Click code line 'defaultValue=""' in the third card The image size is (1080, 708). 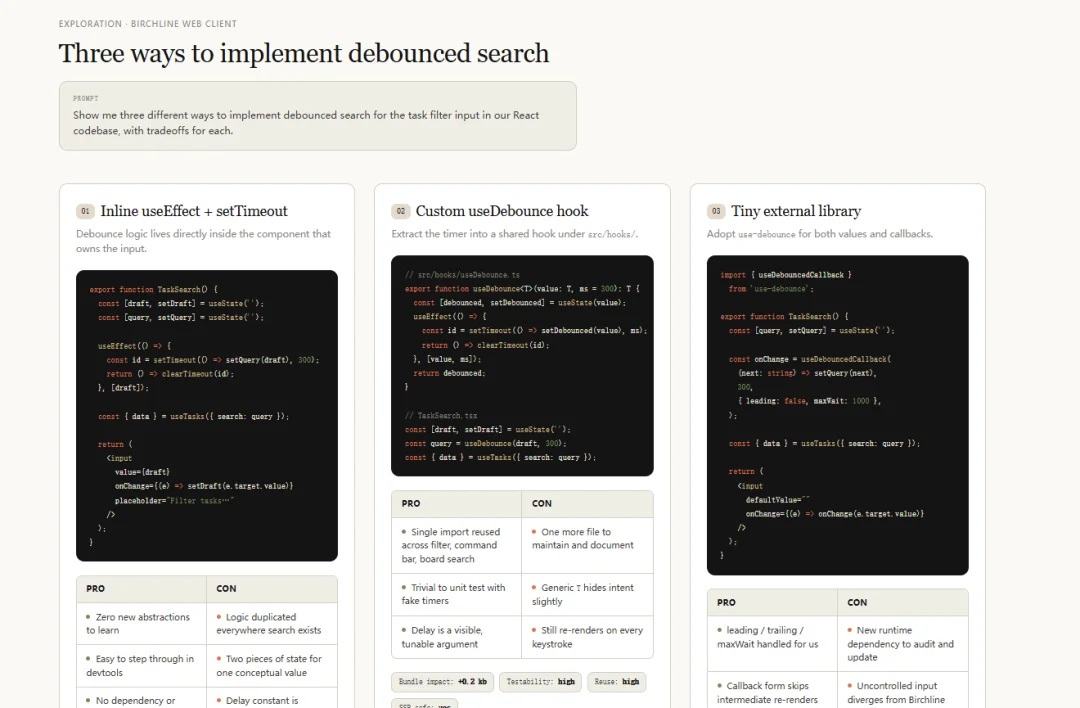(x=778, y=500)
